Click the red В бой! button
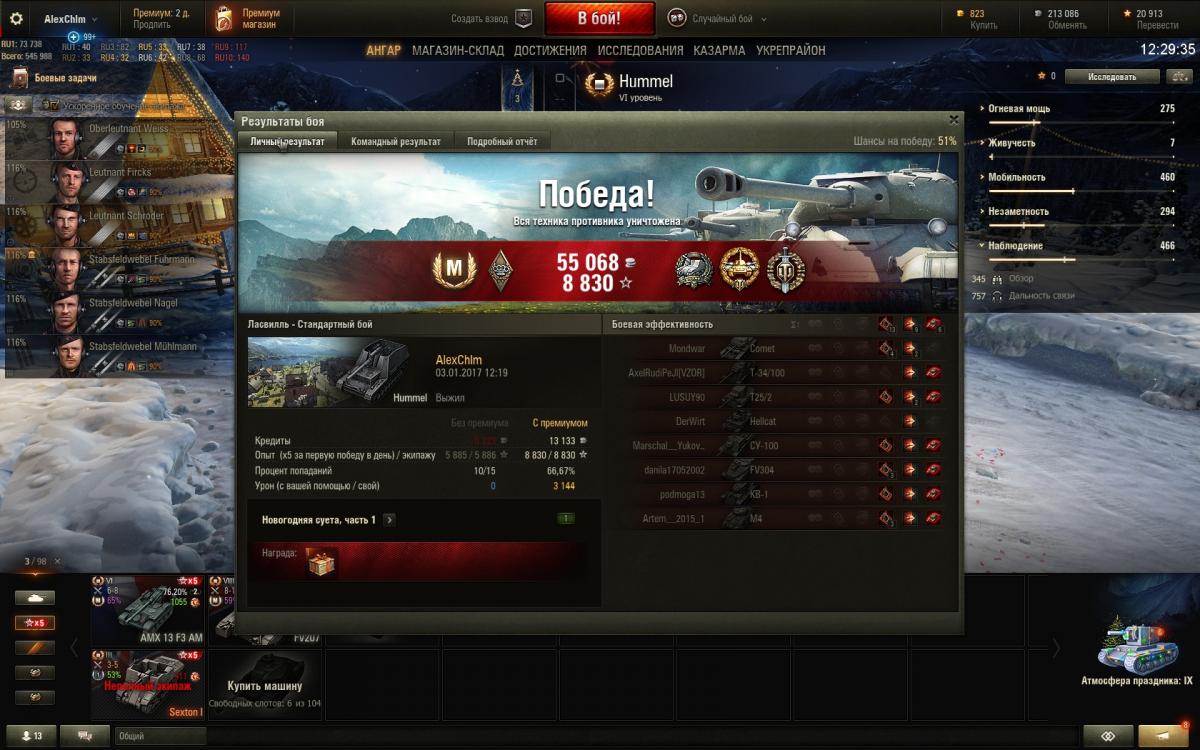 [600, 18]
